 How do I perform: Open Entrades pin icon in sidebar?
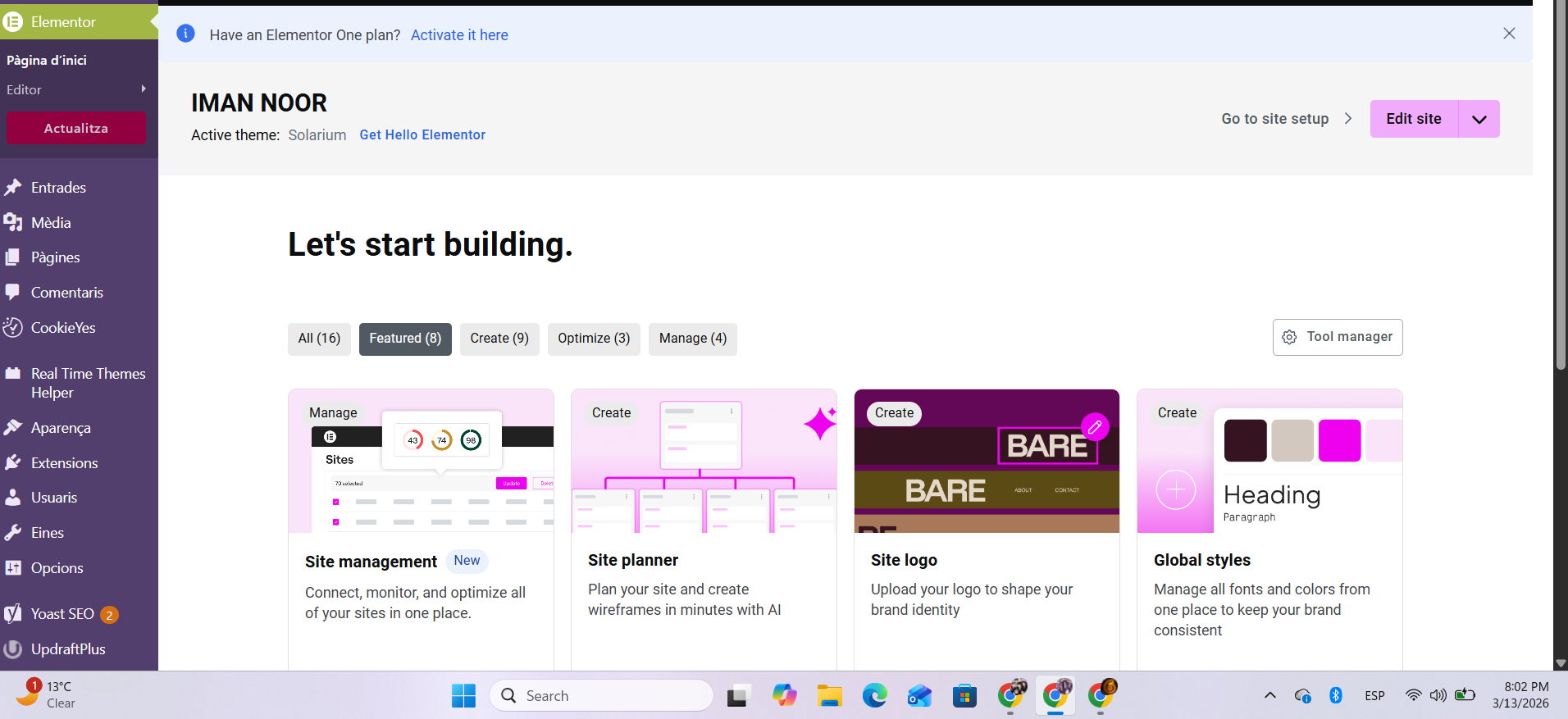tap(13, 188)
